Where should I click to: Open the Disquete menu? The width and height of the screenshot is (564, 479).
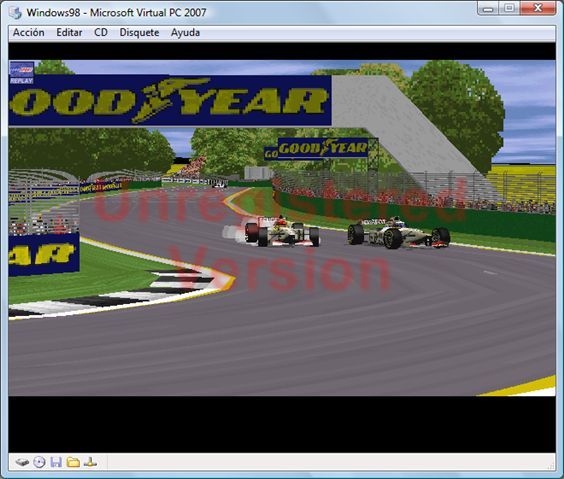tap(139, 32)
